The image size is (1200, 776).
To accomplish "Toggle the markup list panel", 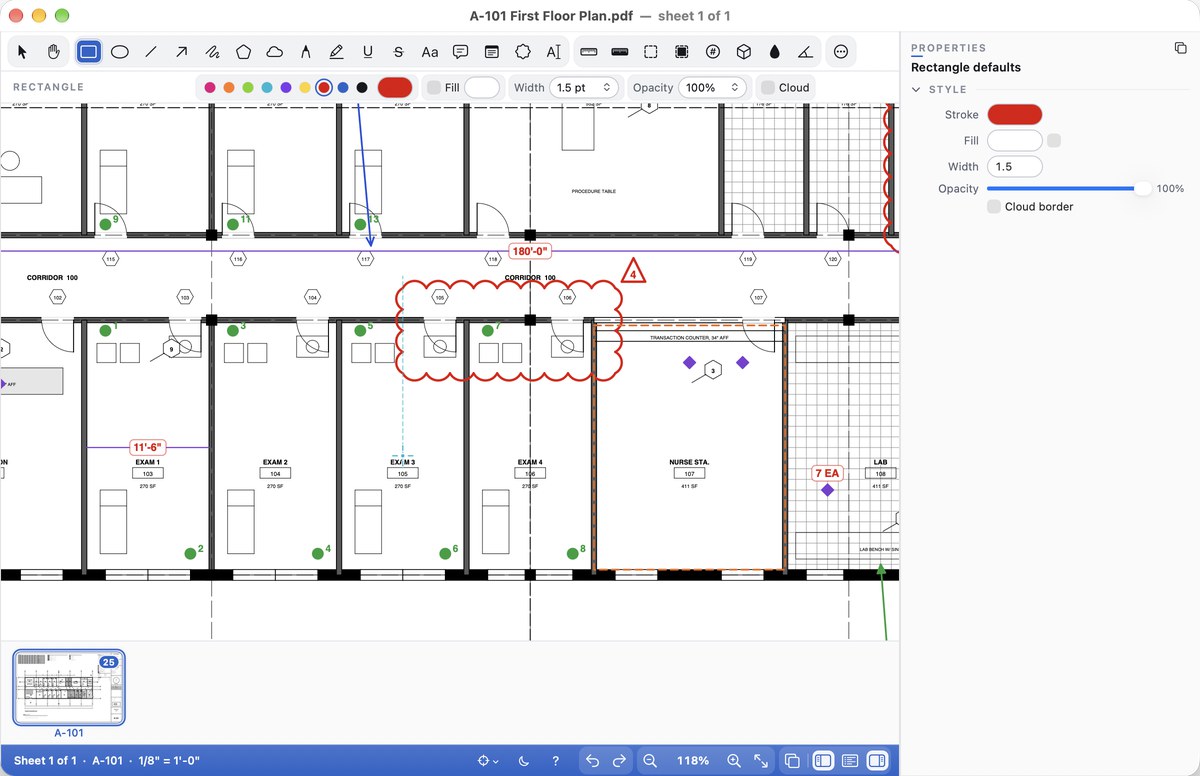I will click(850, 761).
